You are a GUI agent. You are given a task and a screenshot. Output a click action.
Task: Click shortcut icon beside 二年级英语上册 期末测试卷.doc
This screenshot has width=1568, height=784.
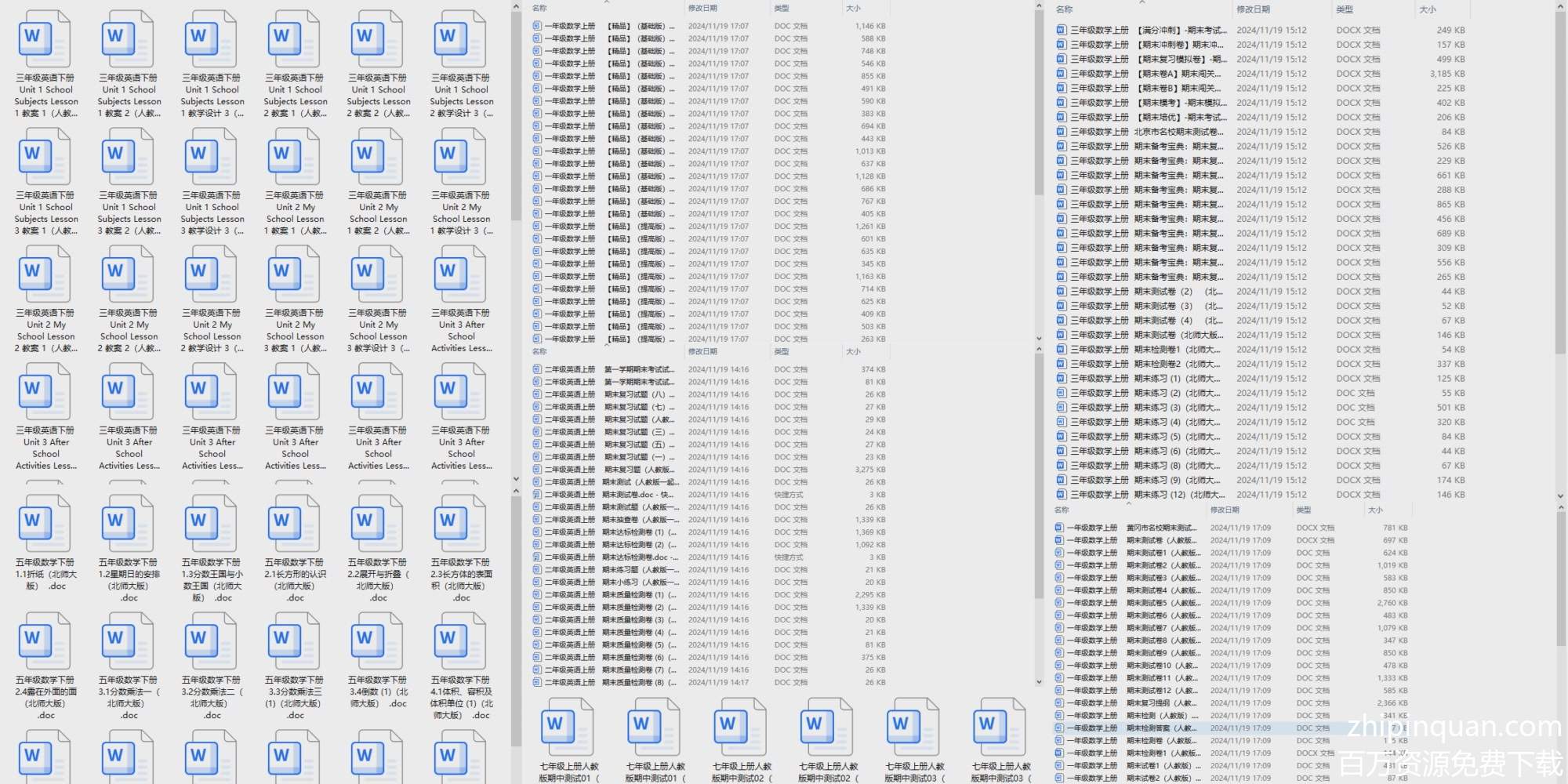tap(537, 495)
